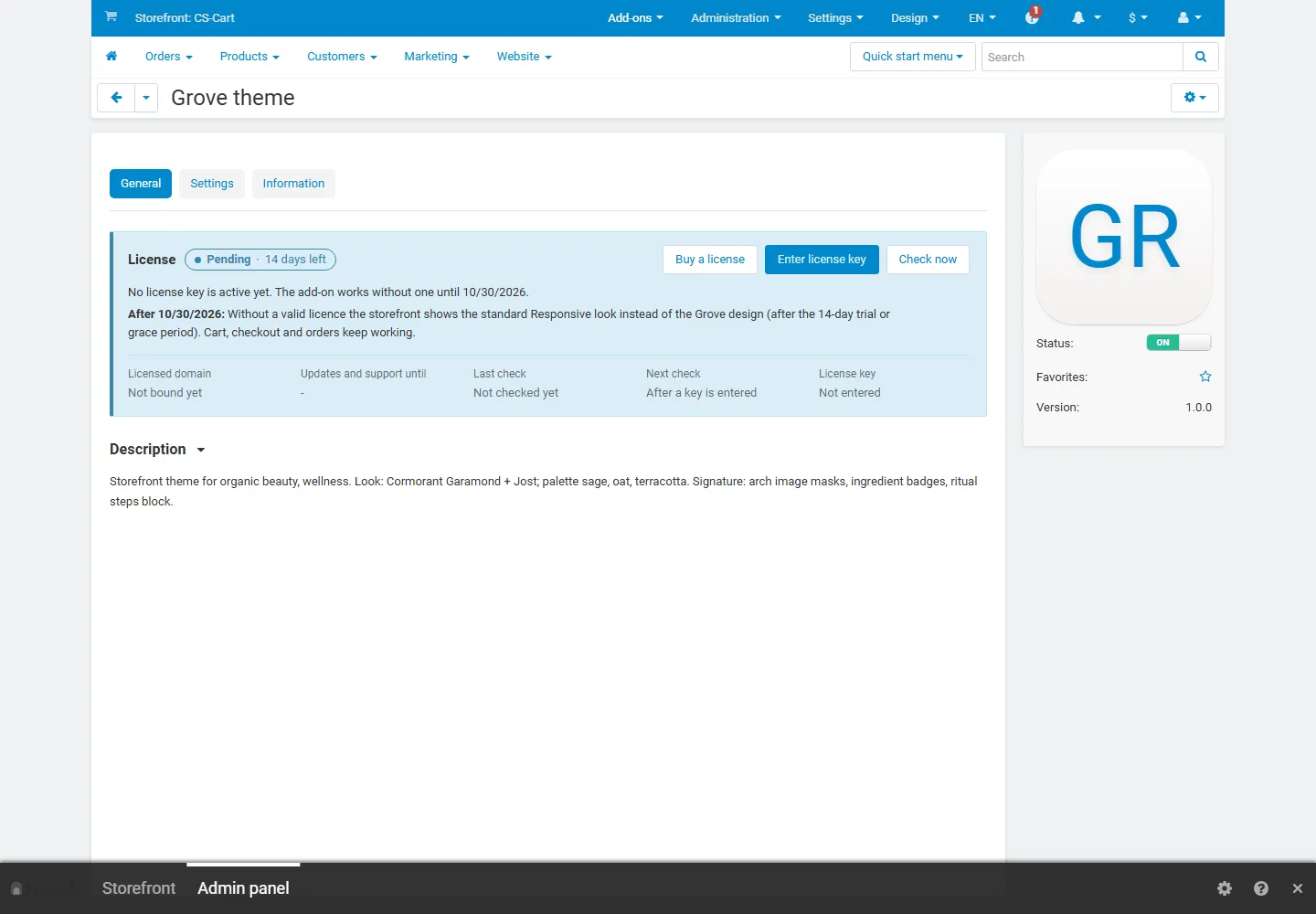
Task: Switch to the Information tab
Action: (293, 184)
